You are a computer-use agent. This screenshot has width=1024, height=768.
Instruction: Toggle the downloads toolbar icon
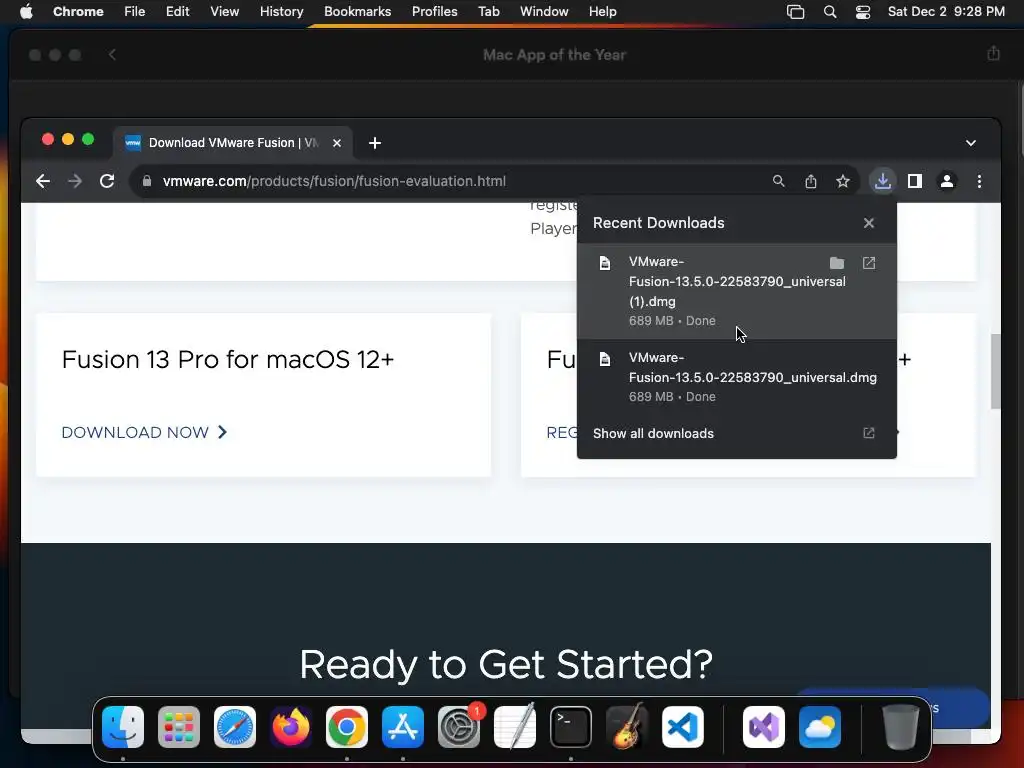point(883,181)
